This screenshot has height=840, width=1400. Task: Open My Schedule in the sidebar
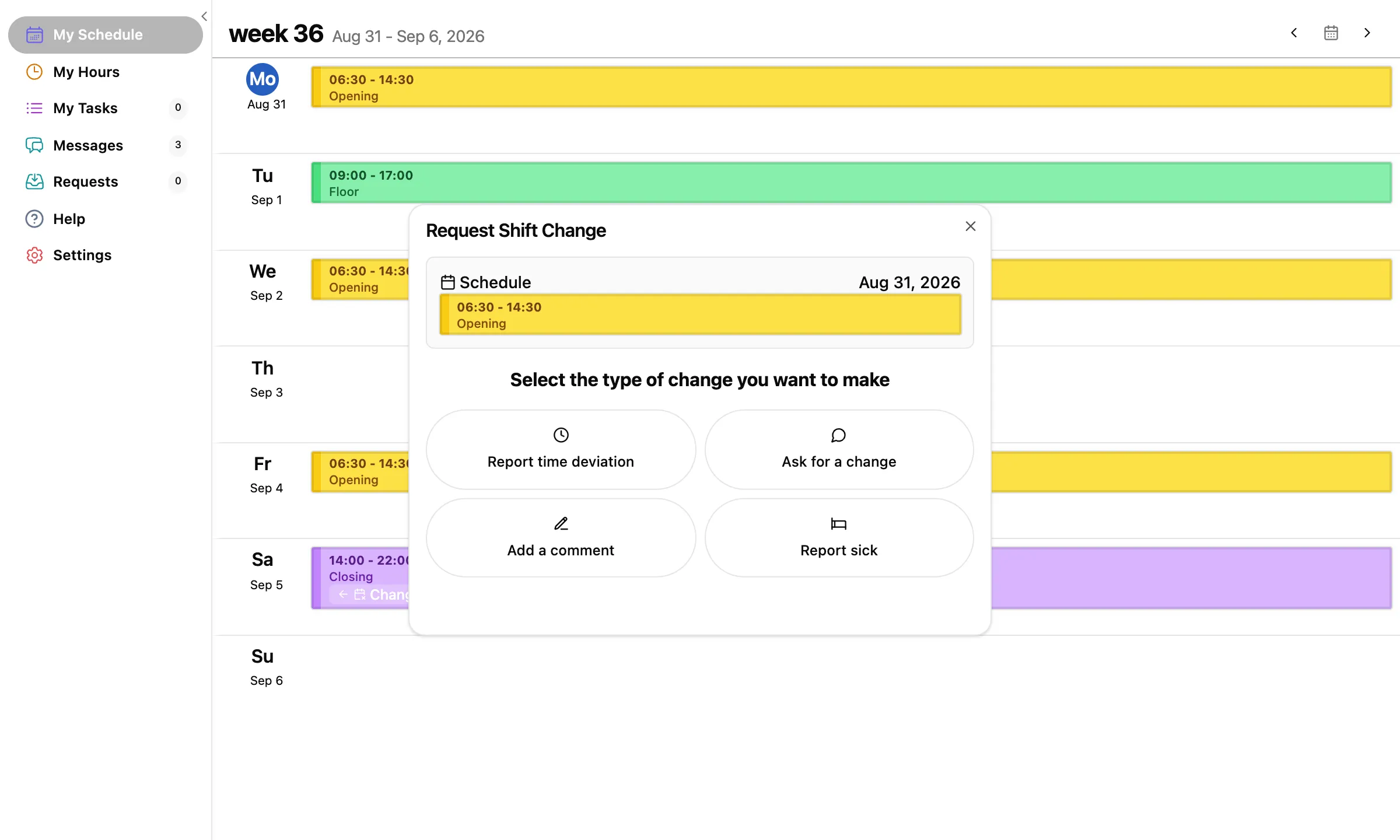(x=106, y=35)
